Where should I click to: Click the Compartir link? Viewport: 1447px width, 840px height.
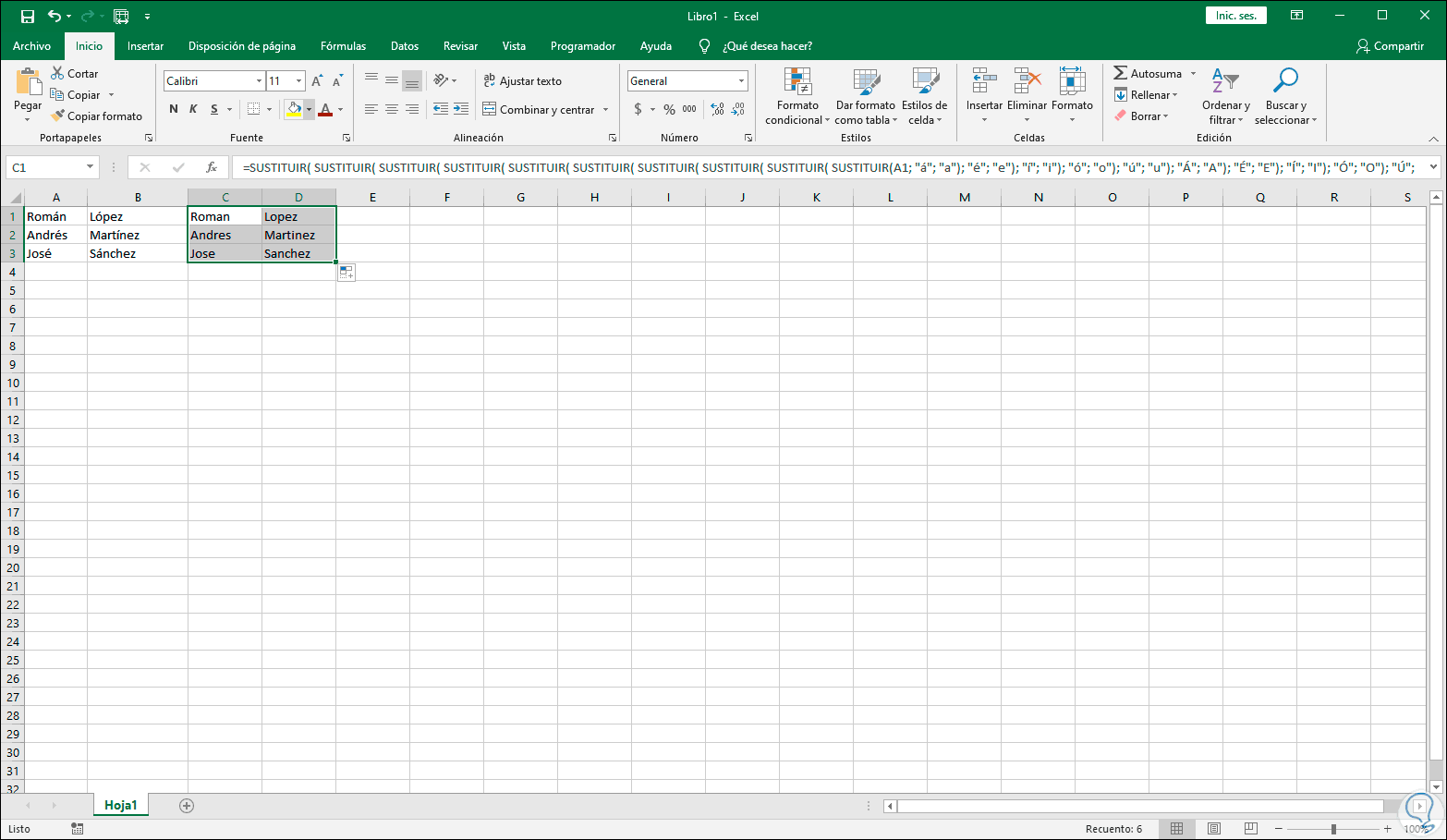(1390, 45)
